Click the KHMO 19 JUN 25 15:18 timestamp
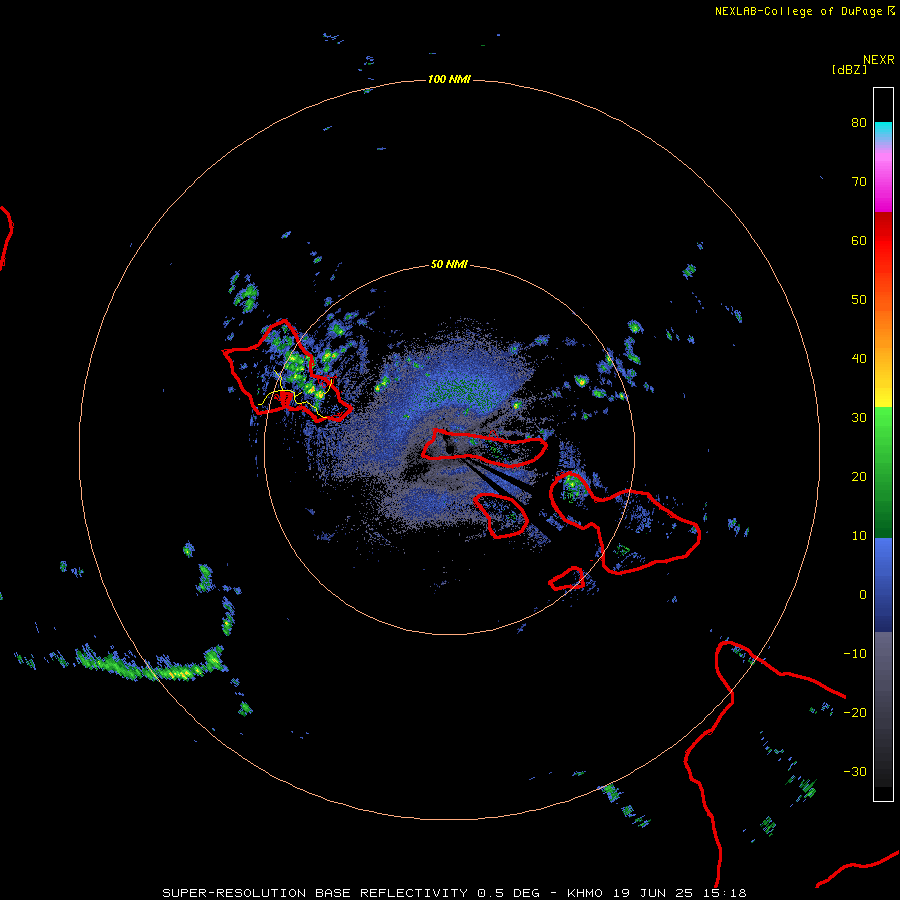Screen dimensions: 900x900 [657, 893]
